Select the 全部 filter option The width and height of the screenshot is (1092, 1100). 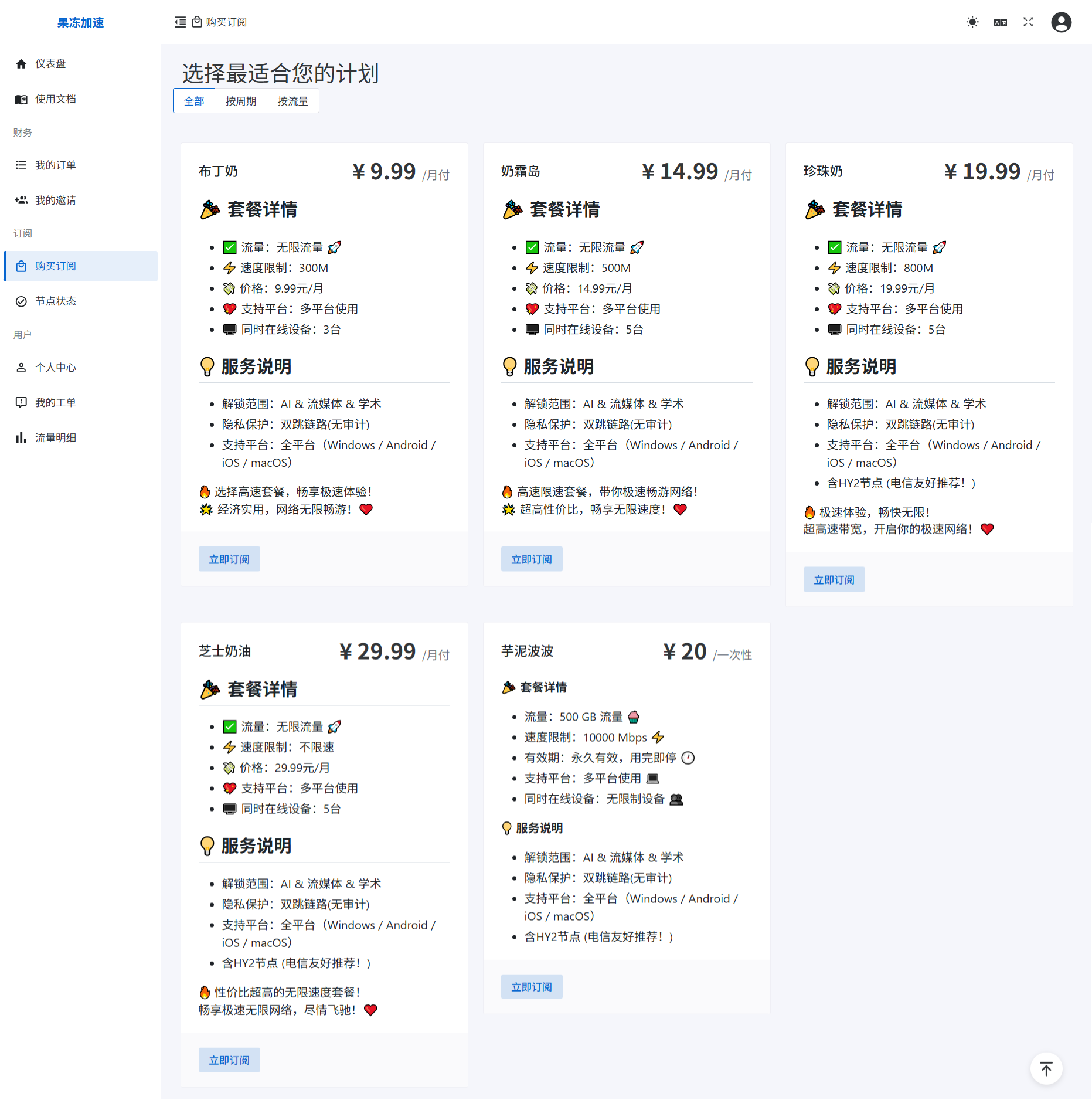[x=194, y=101]
